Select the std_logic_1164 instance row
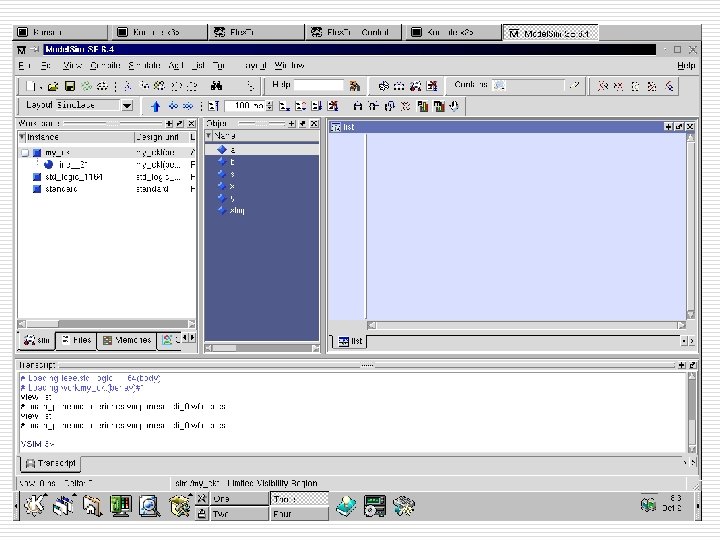The width and height of the screenshot is (720, 540). [x=107, y=177]
